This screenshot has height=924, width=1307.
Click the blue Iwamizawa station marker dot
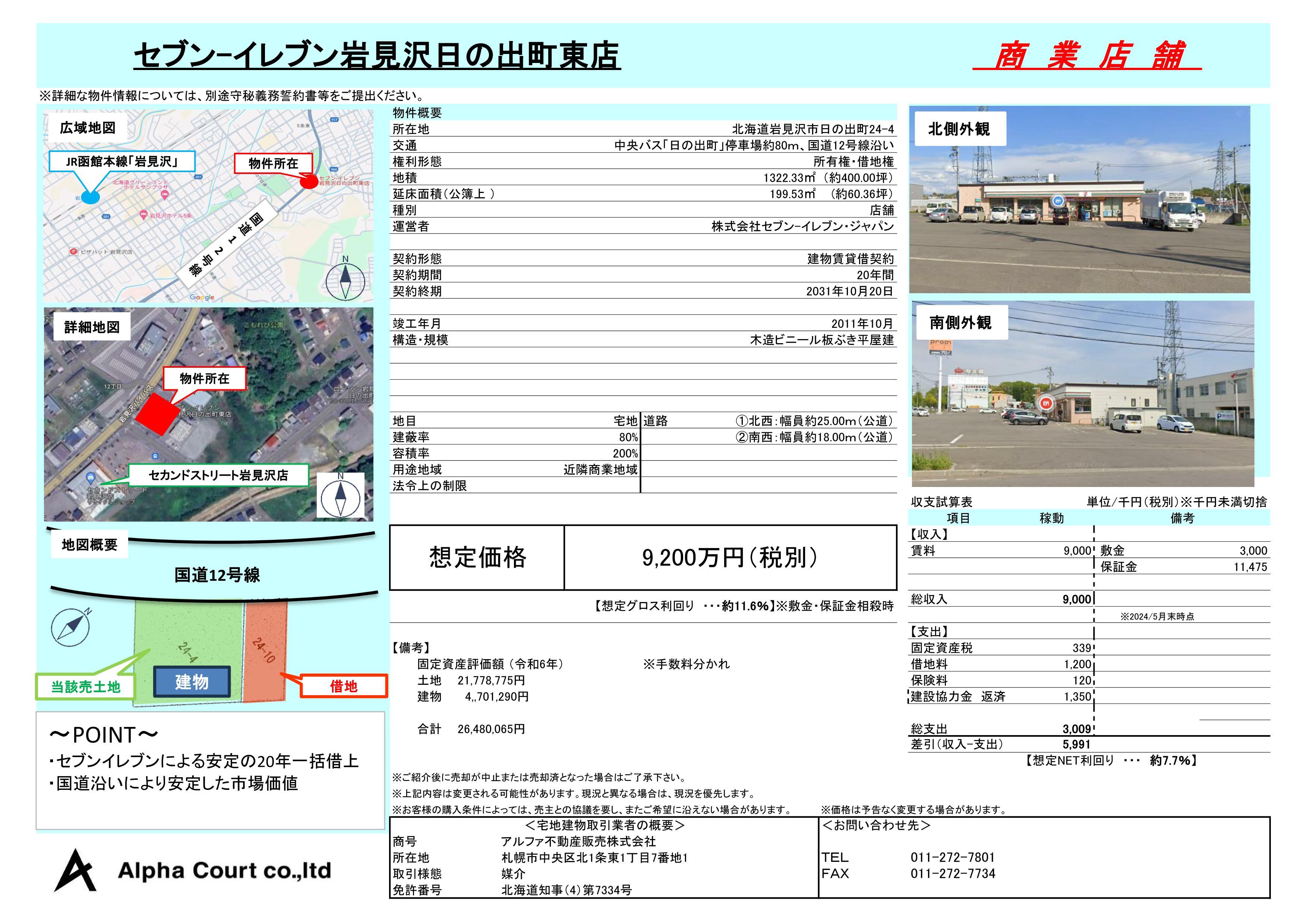click(90, 197)
